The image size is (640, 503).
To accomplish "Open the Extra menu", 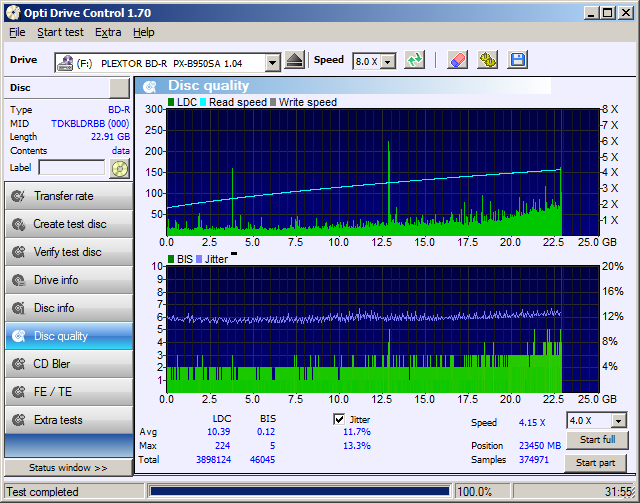I will click(x=108, y=32).
